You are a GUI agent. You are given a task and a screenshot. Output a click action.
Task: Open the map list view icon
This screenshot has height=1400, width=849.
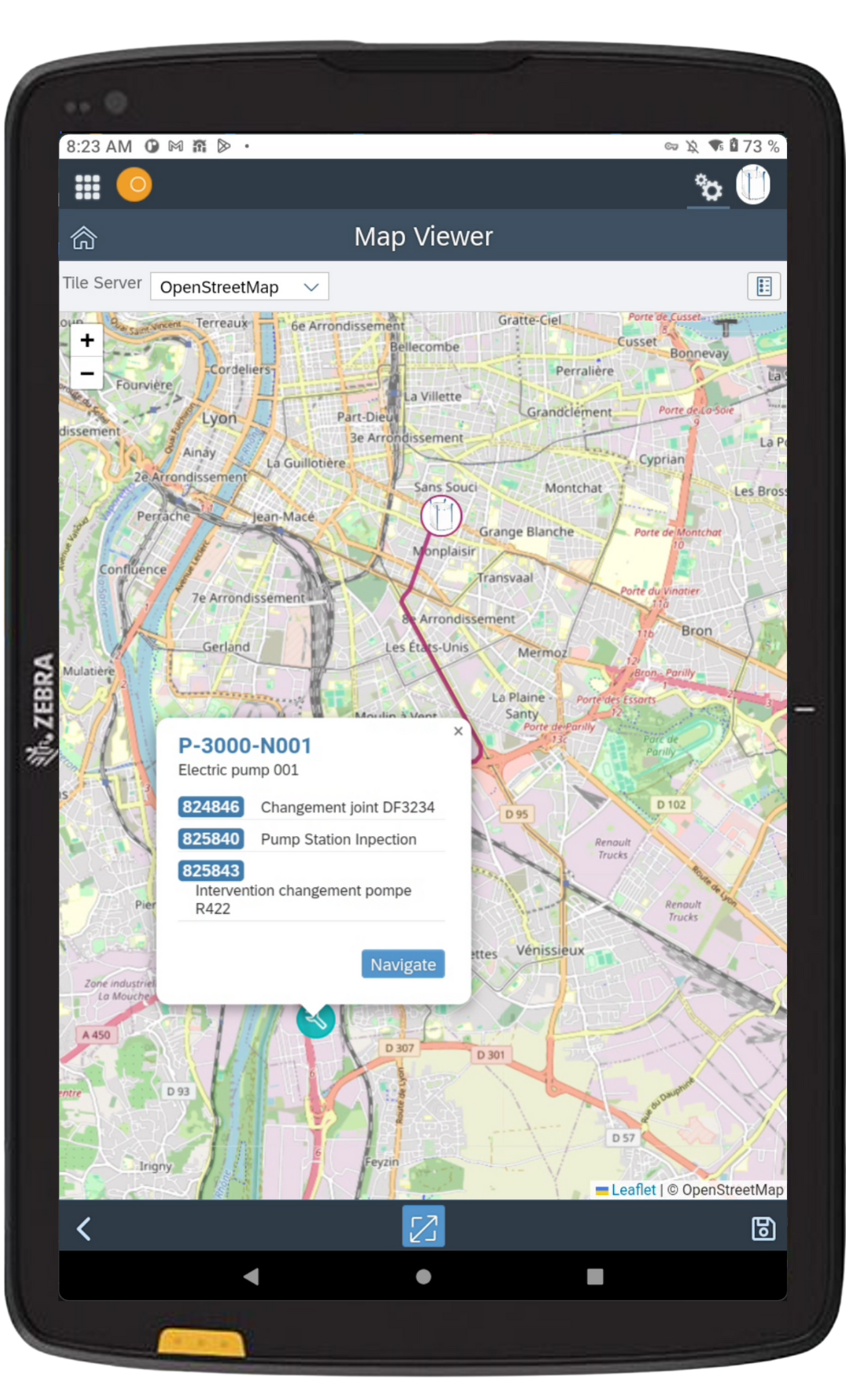[x=763, y=286]
